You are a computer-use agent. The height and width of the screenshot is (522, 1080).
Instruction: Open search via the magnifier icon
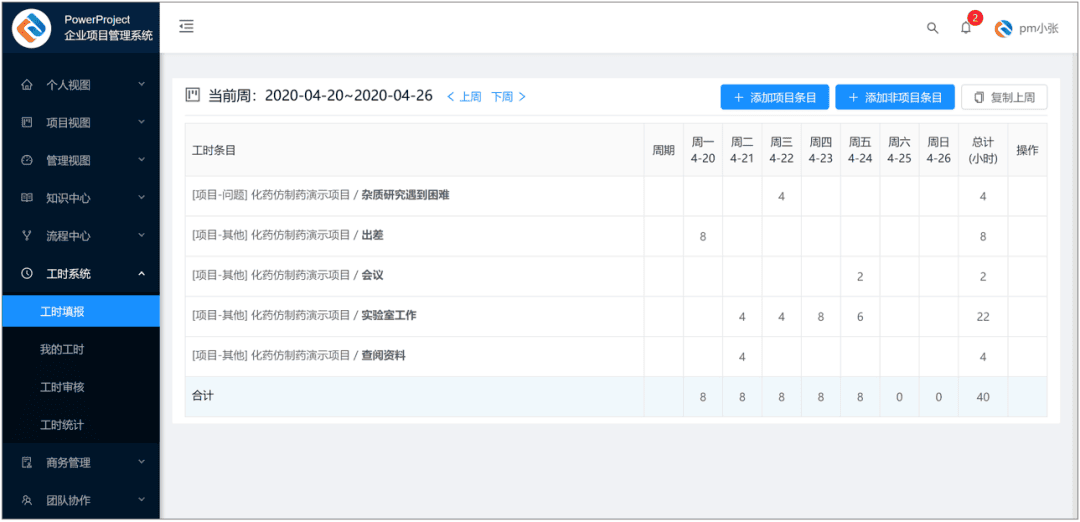(x=933, y=28)
